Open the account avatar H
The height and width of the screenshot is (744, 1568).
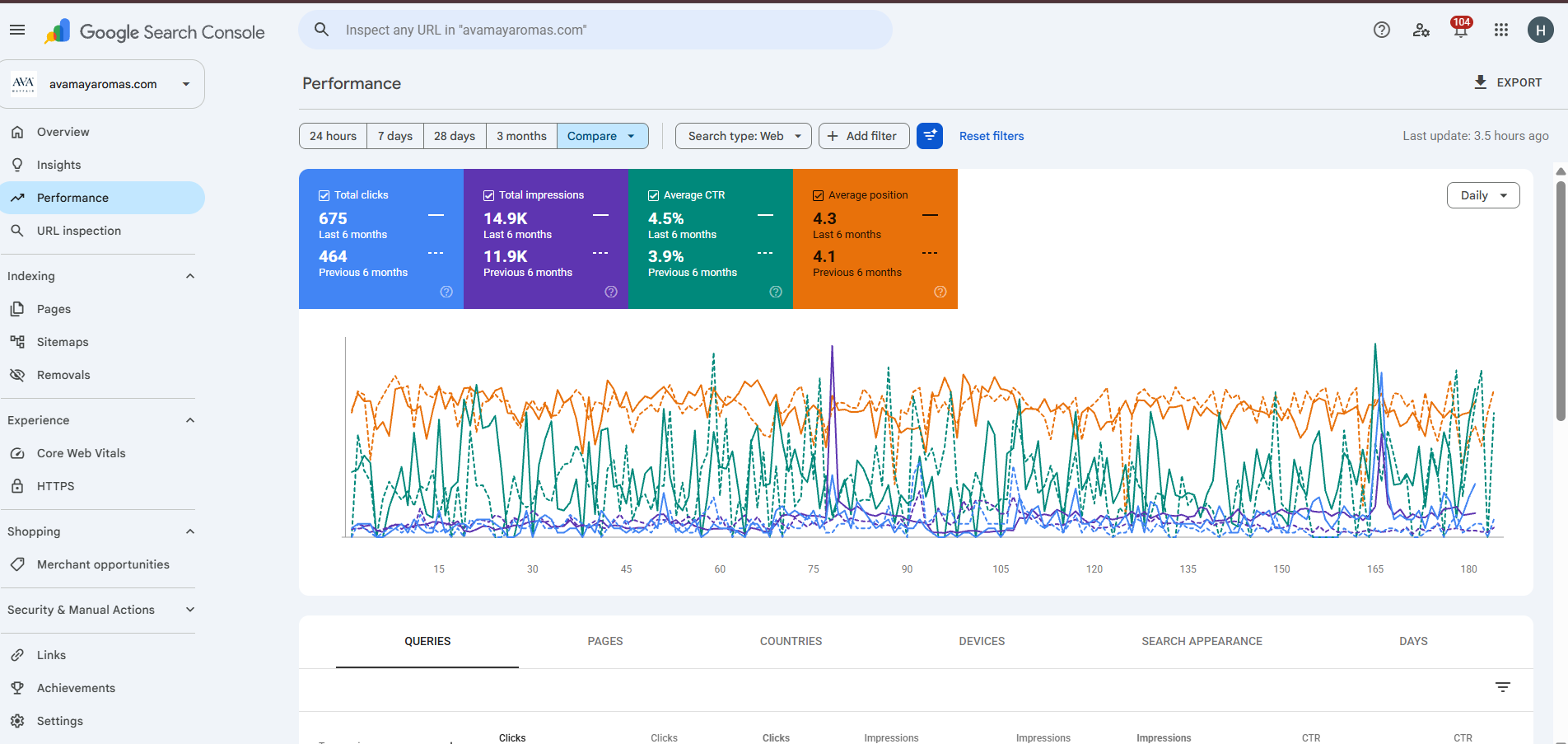point(1541,30)
